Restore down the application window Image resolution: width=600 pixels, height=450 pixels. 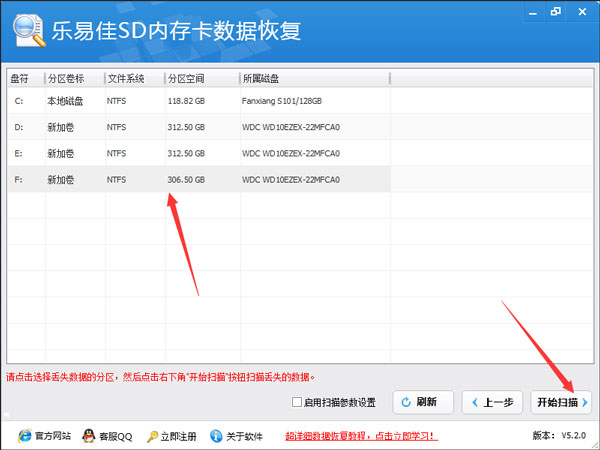[x=556, y=12]
